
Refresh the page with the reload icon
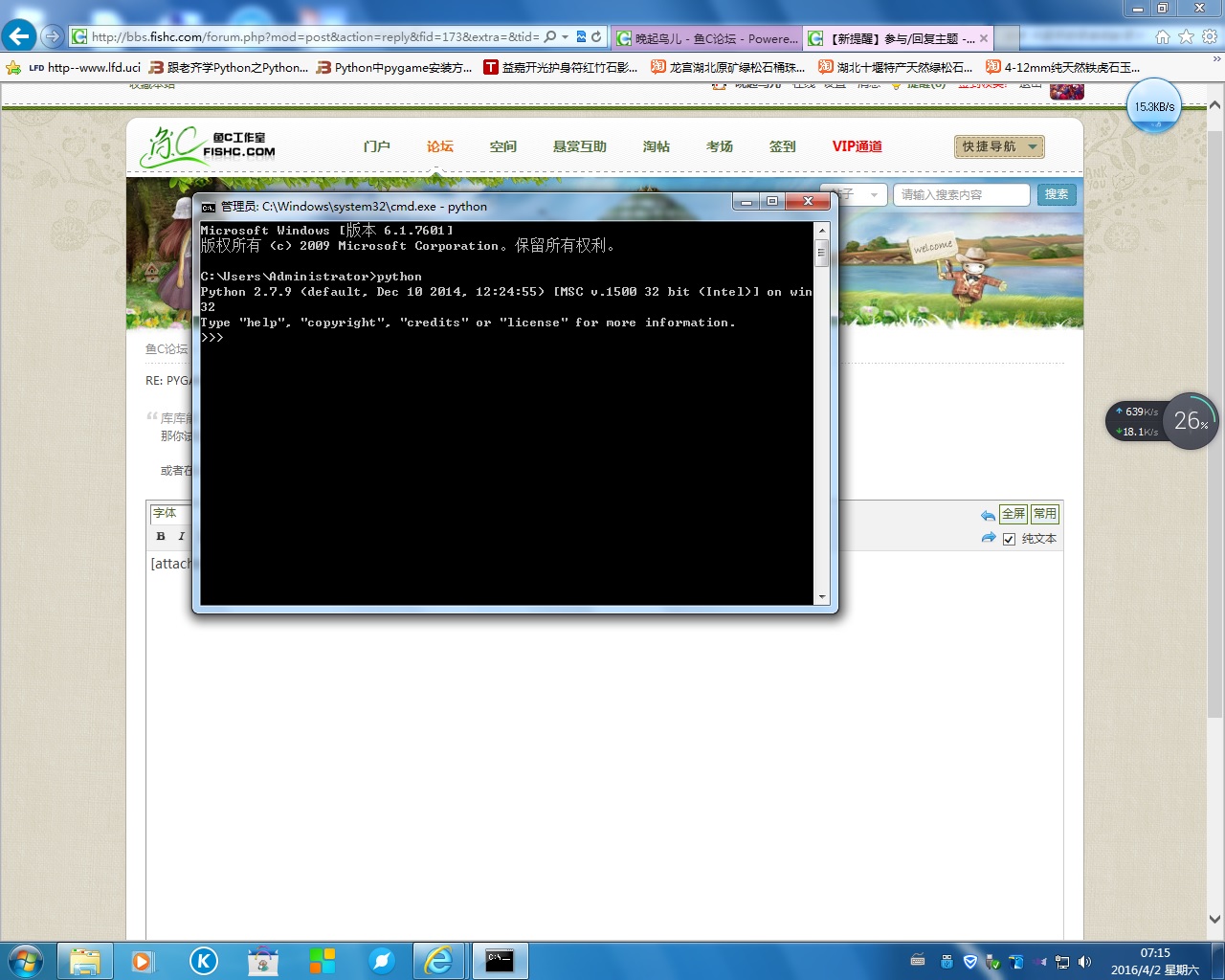click(596, 36)
